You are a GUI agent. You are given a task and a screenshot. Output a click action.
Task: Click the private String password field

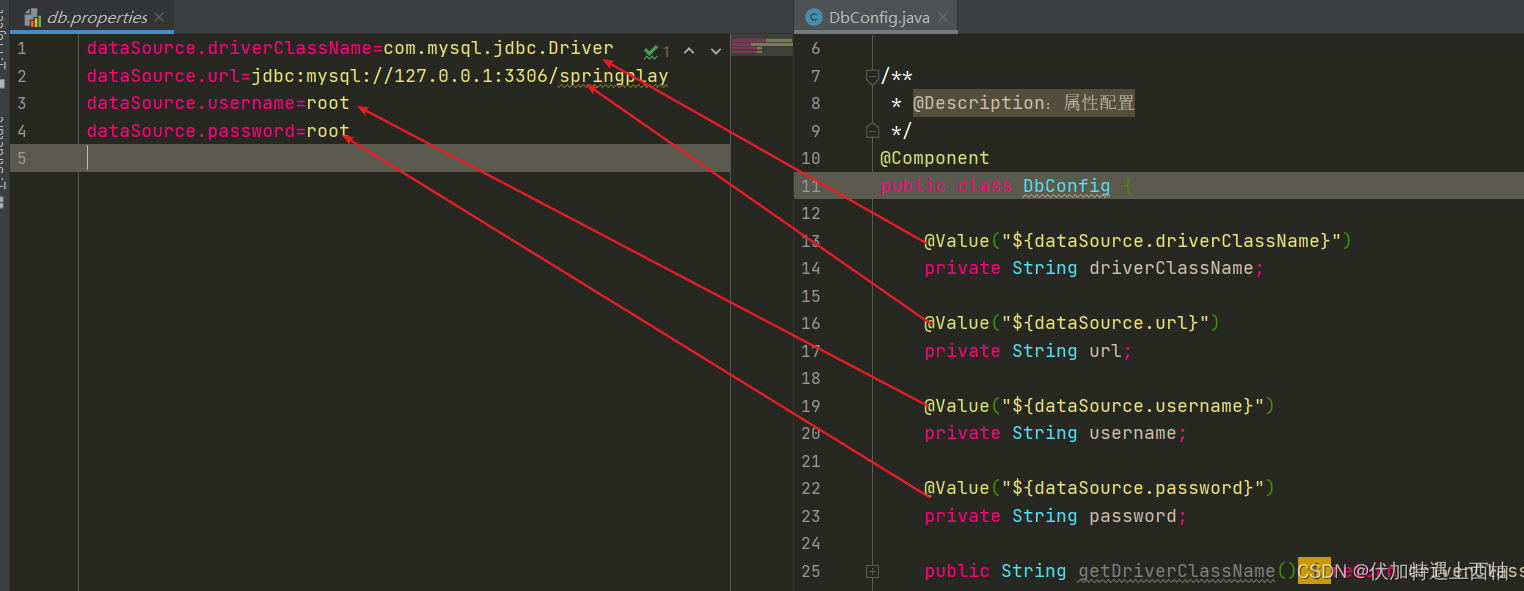coord(1056,516)
